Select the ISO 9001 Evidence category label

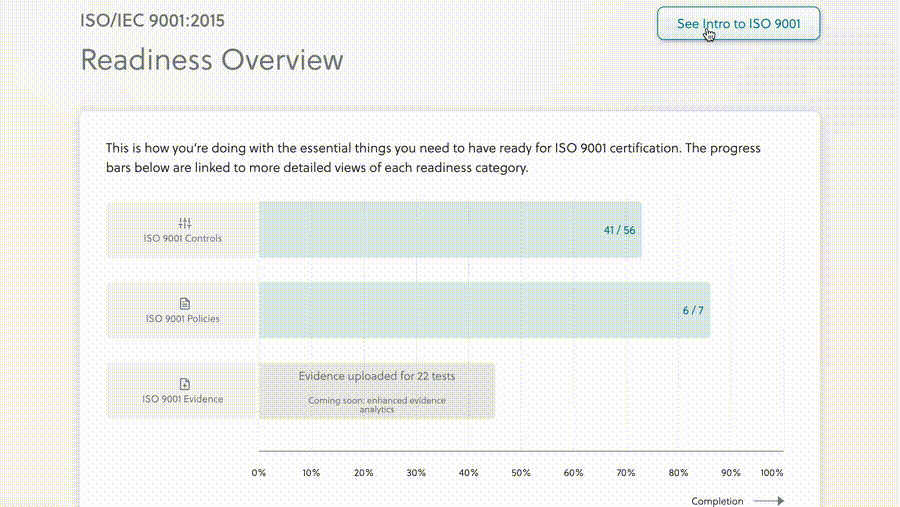183,399
